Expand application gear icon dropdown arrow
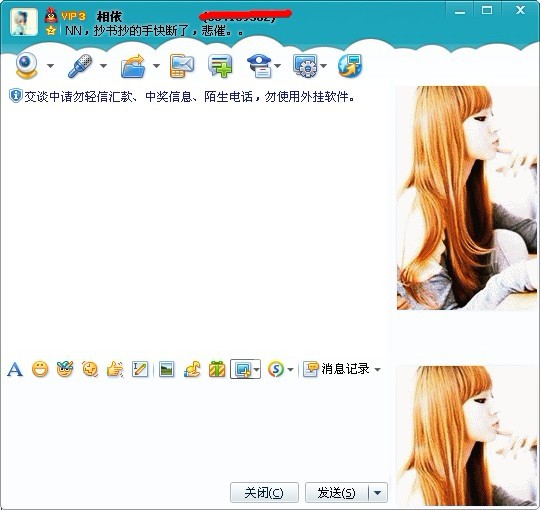Viewport: 540px width, 510px height. click(323, 65)
